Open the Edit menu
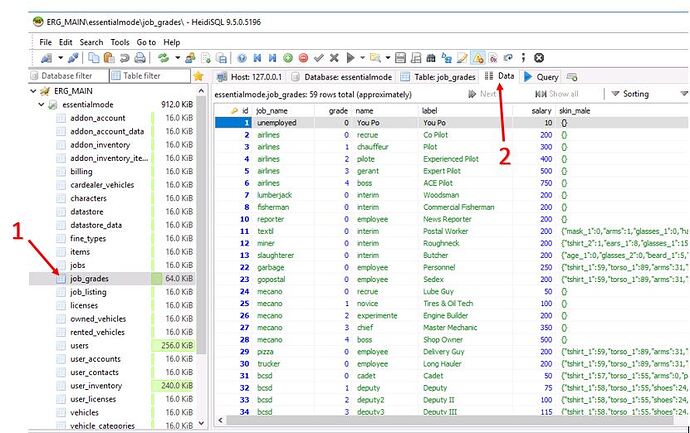The height and width of the screenshot is (433, 690). click(66, 42)
